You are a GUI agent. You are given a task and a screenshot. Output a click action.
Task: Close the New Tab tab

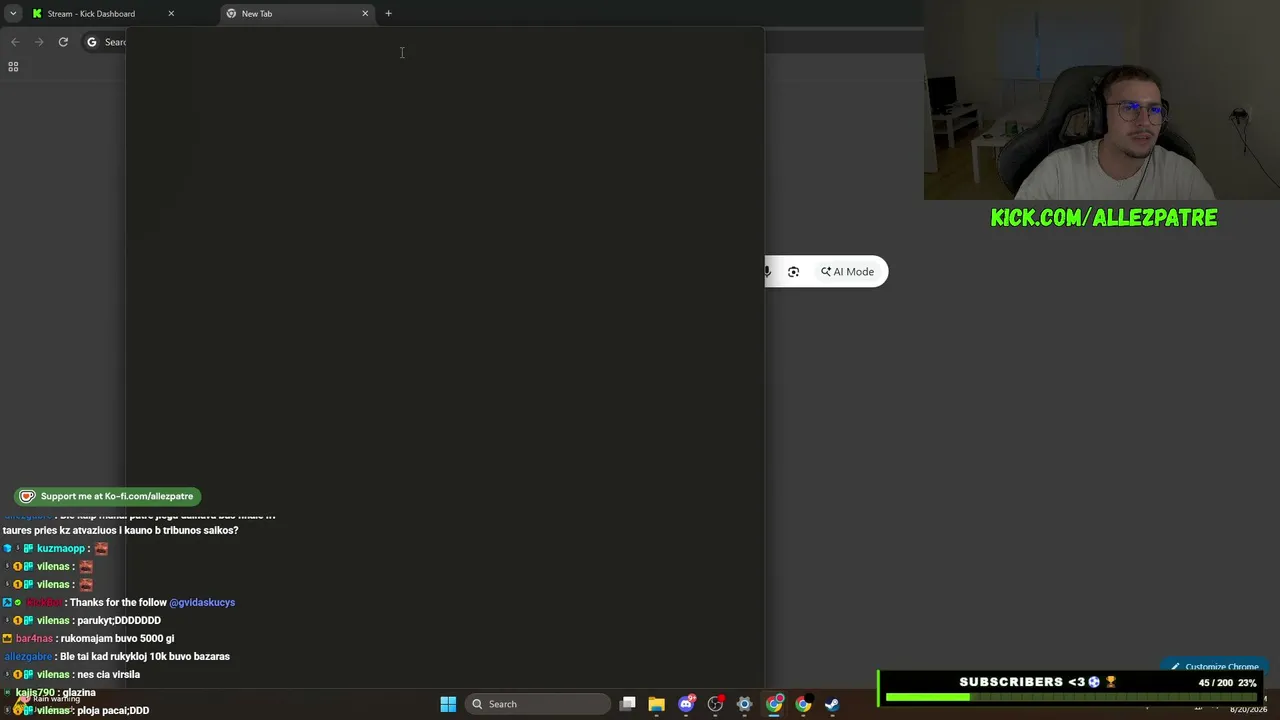pyautogui.click(x=365, y=13)
